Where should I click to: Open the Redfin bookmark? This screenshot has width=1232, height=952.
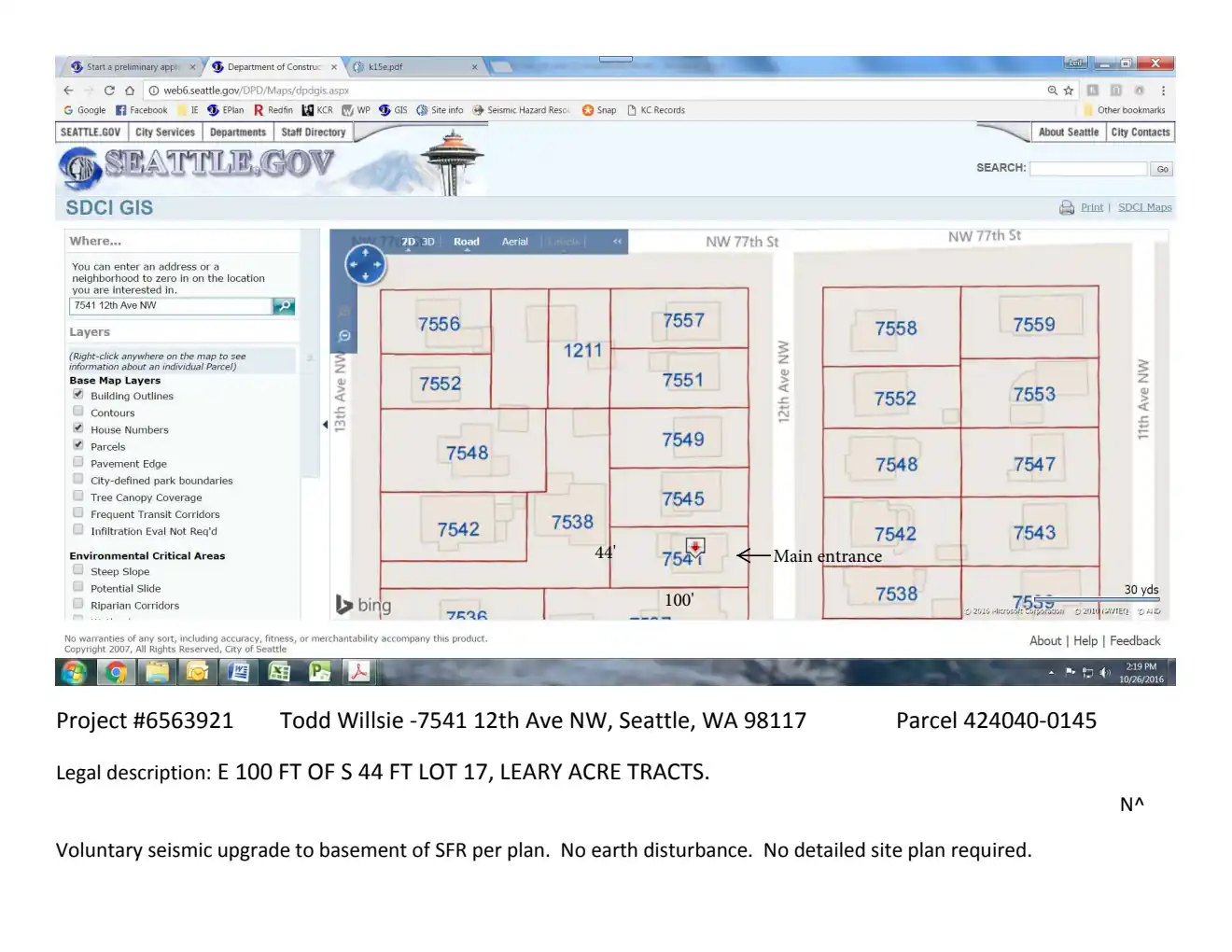[273, 110]
